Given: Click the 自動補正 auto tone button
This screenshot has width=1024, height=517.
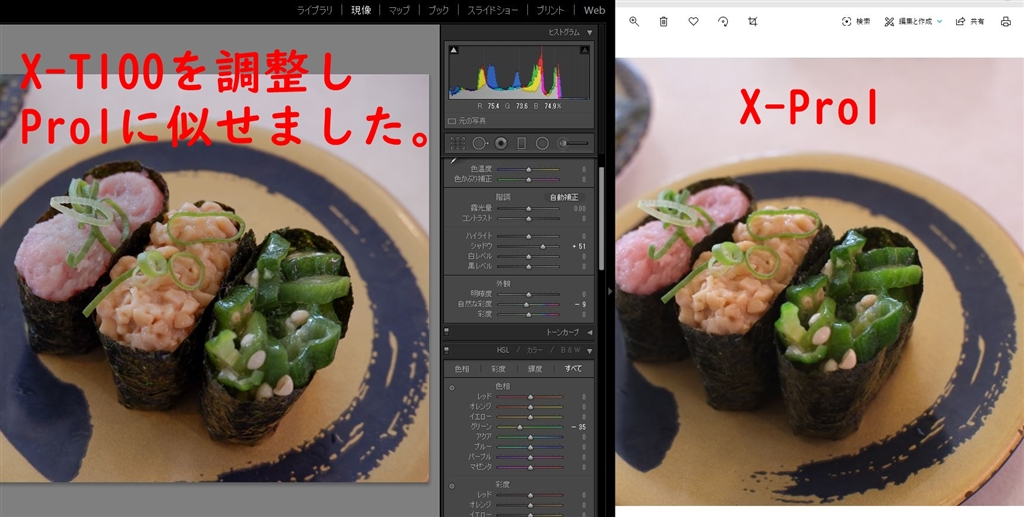Looking at the screenshot, I should (564, 196).
